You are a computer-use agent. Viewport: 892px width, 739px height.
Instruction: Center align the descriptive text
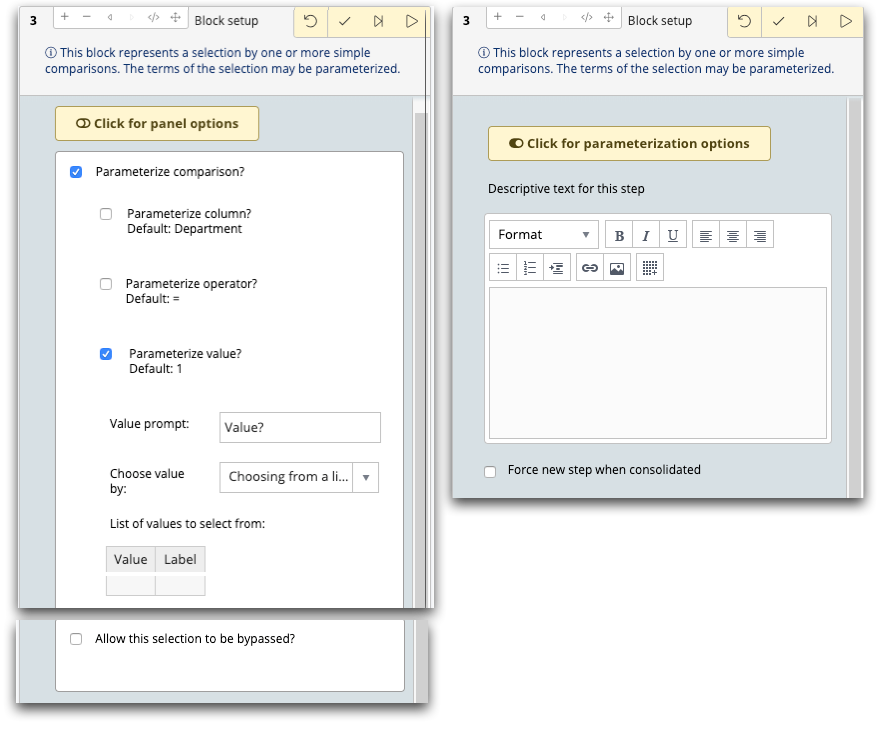[x=733, y=235]
